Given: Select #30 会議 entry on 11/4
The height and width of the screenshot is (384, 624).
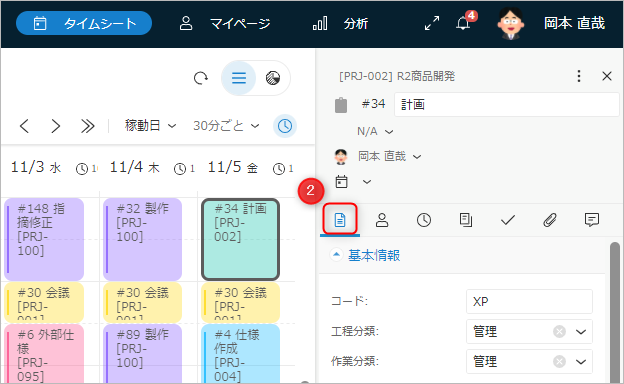Looking at the screenshot, I should pyautogui.click(x=142, y=302).
